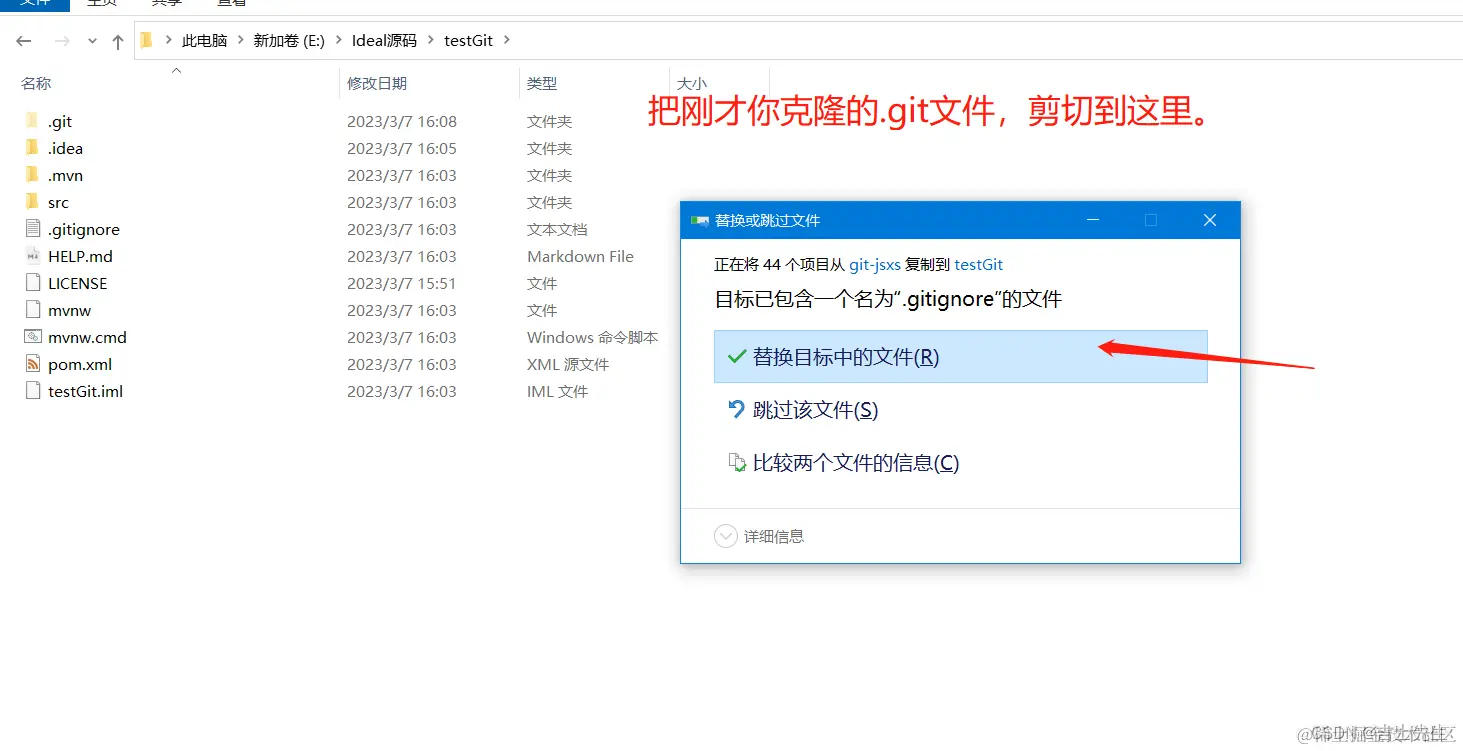Screen dimensions: 1463x751
Task: Expand the 详细信息 details section
Action: click(726, 536)
